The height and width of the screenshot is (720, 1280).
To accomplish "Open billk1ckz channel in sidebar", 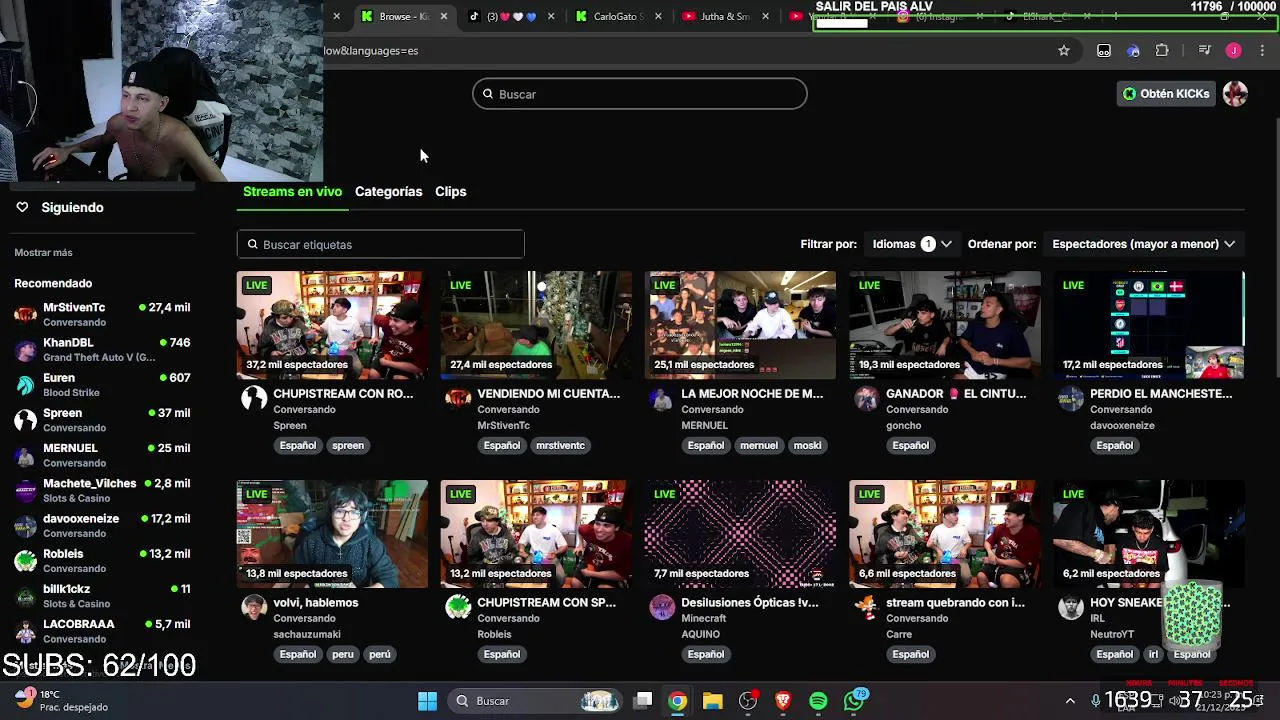I will point(102,595).
